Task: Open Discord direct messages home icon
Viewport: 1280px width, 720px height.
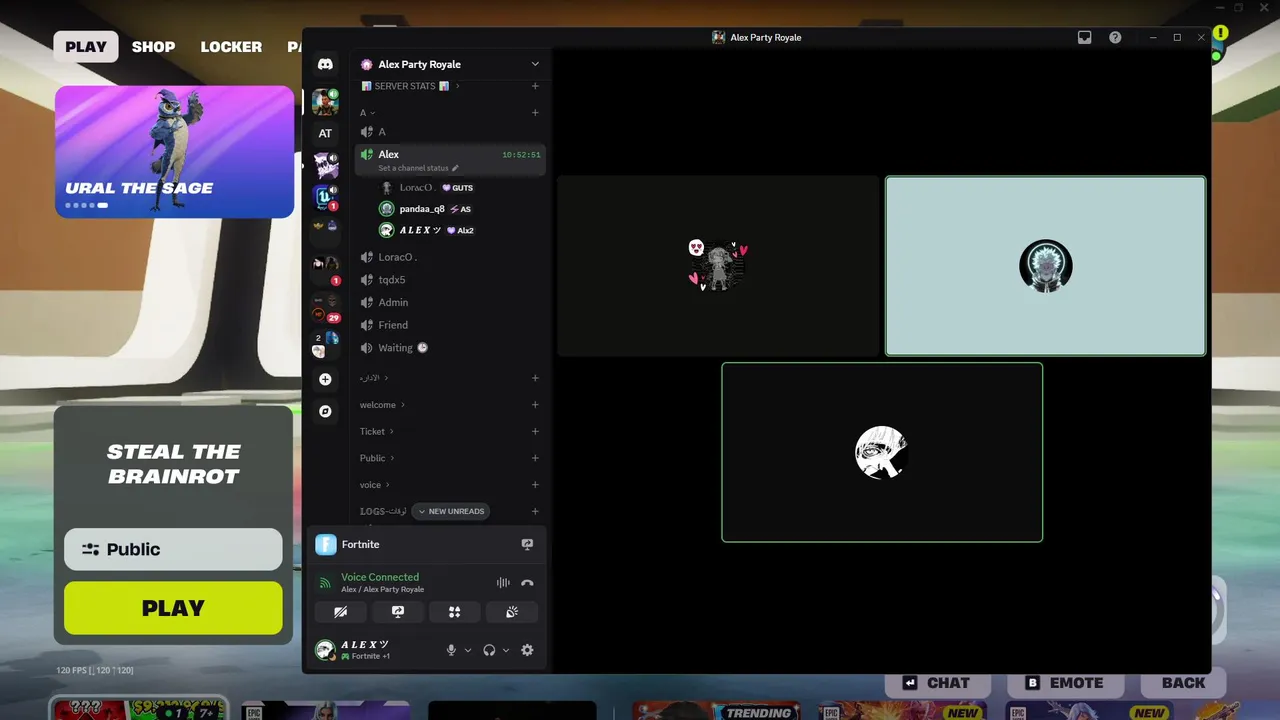Action: pyautogui.click(x=325, y=64)
